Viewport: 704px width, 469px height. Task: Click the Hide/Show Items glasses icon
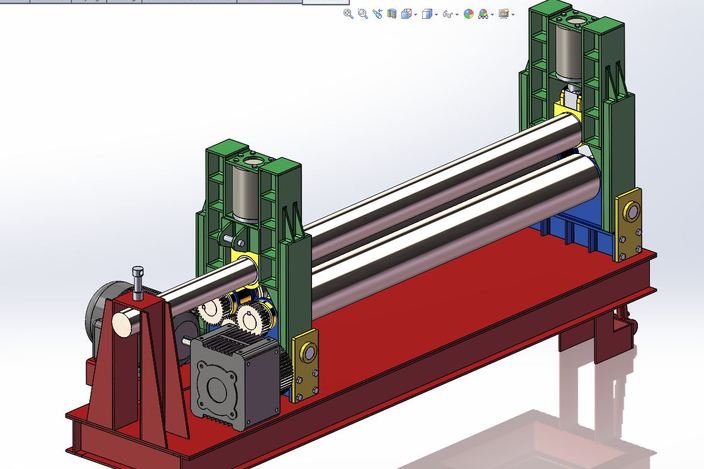pos(448,14)
